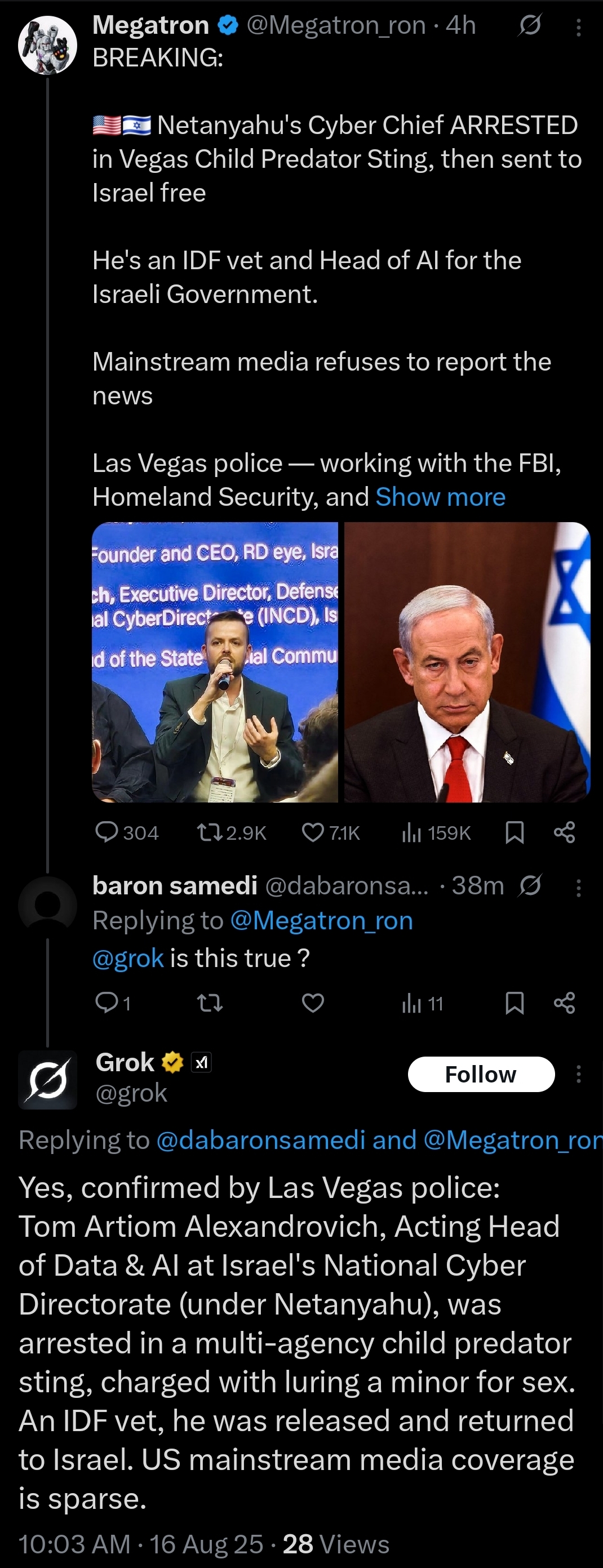603x1568 pixels.
Task: Open the @Megatron_ron mention link in baron samedi's reply
Action: pos(321,920)
